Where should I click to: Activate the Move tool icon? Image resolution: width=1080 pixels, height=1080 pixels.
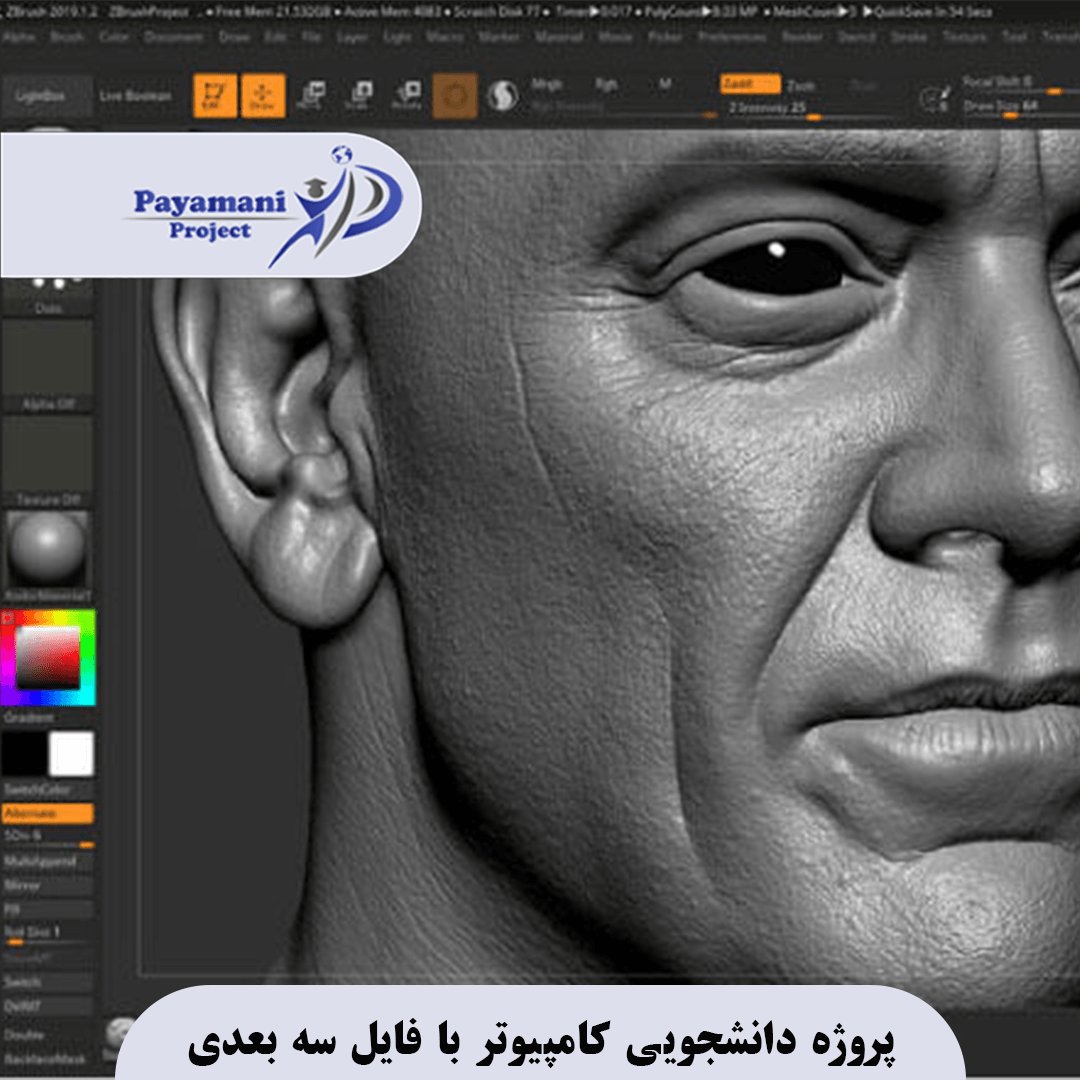311,96
